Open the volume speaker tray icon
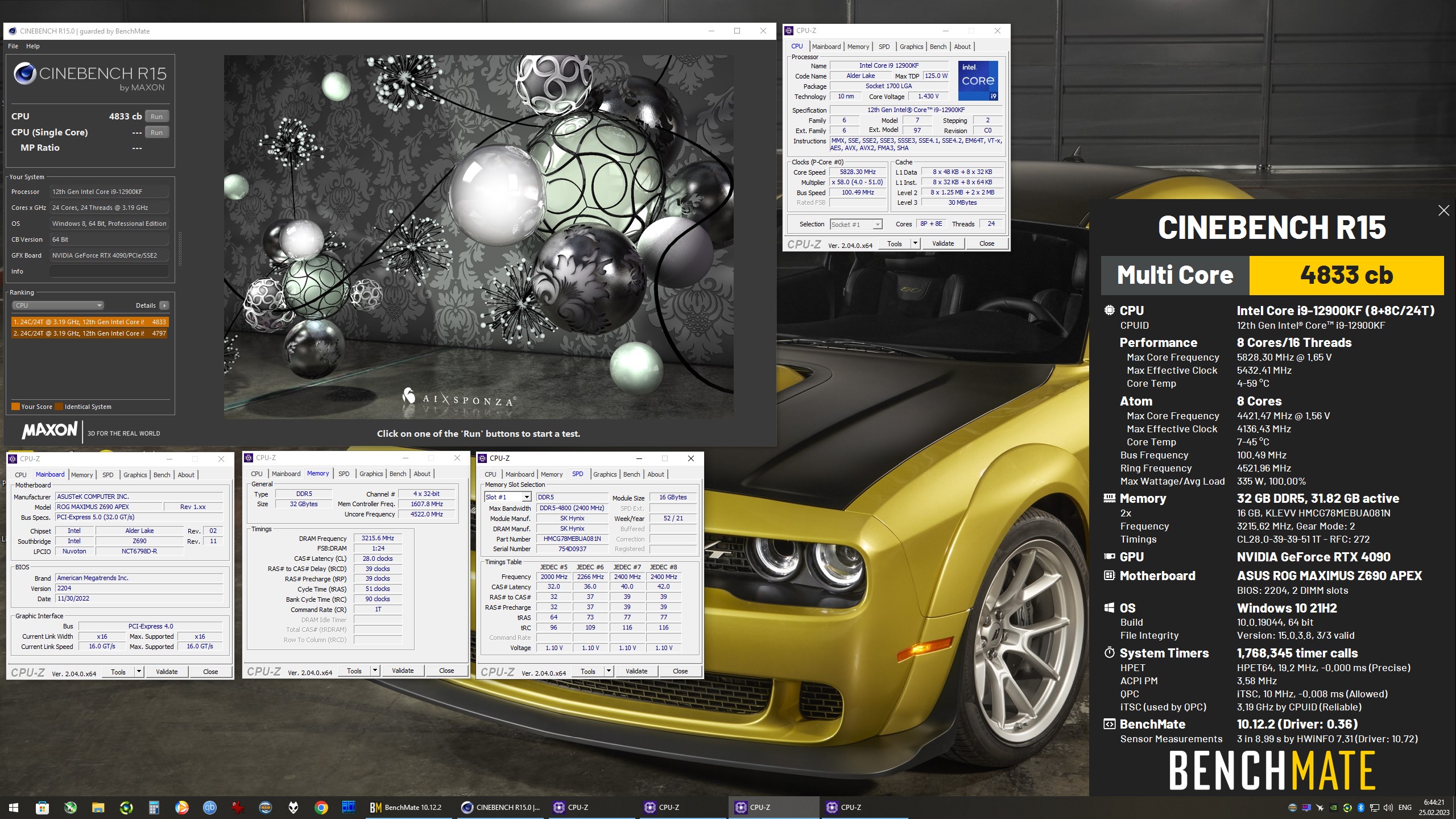 1388,808
